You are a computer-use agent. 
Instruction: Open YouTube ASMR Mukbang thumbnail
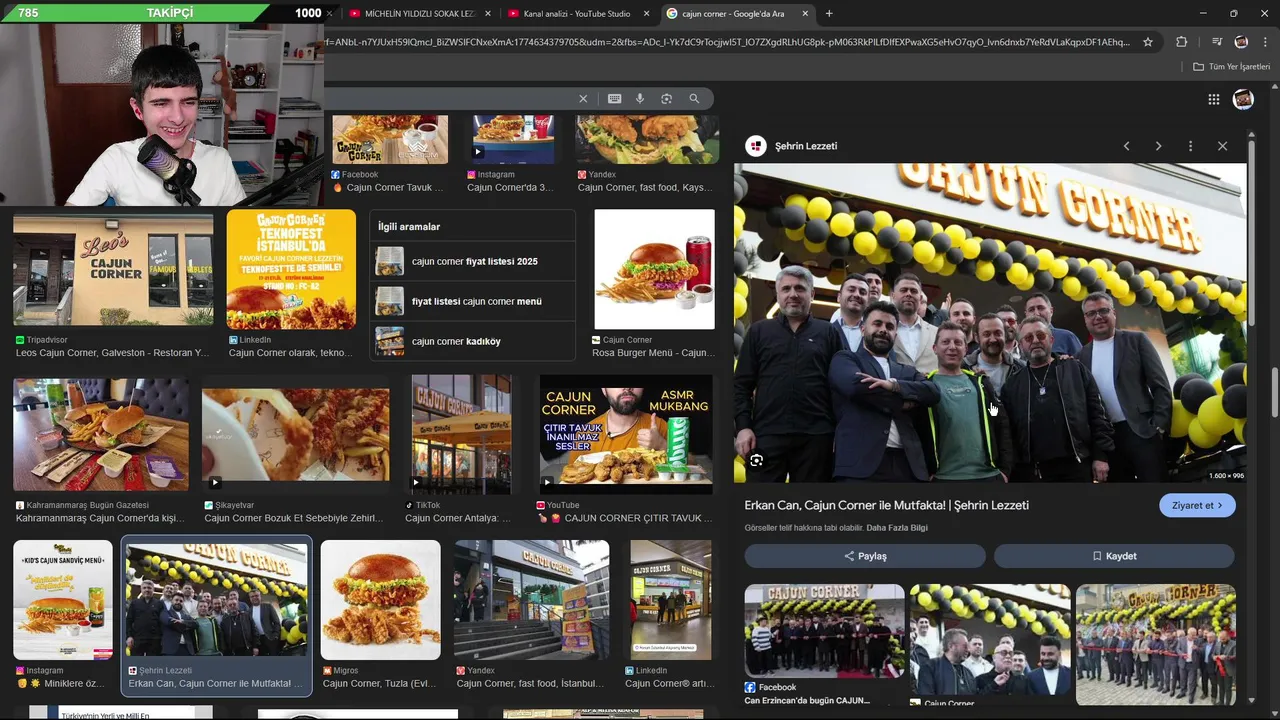626,434
